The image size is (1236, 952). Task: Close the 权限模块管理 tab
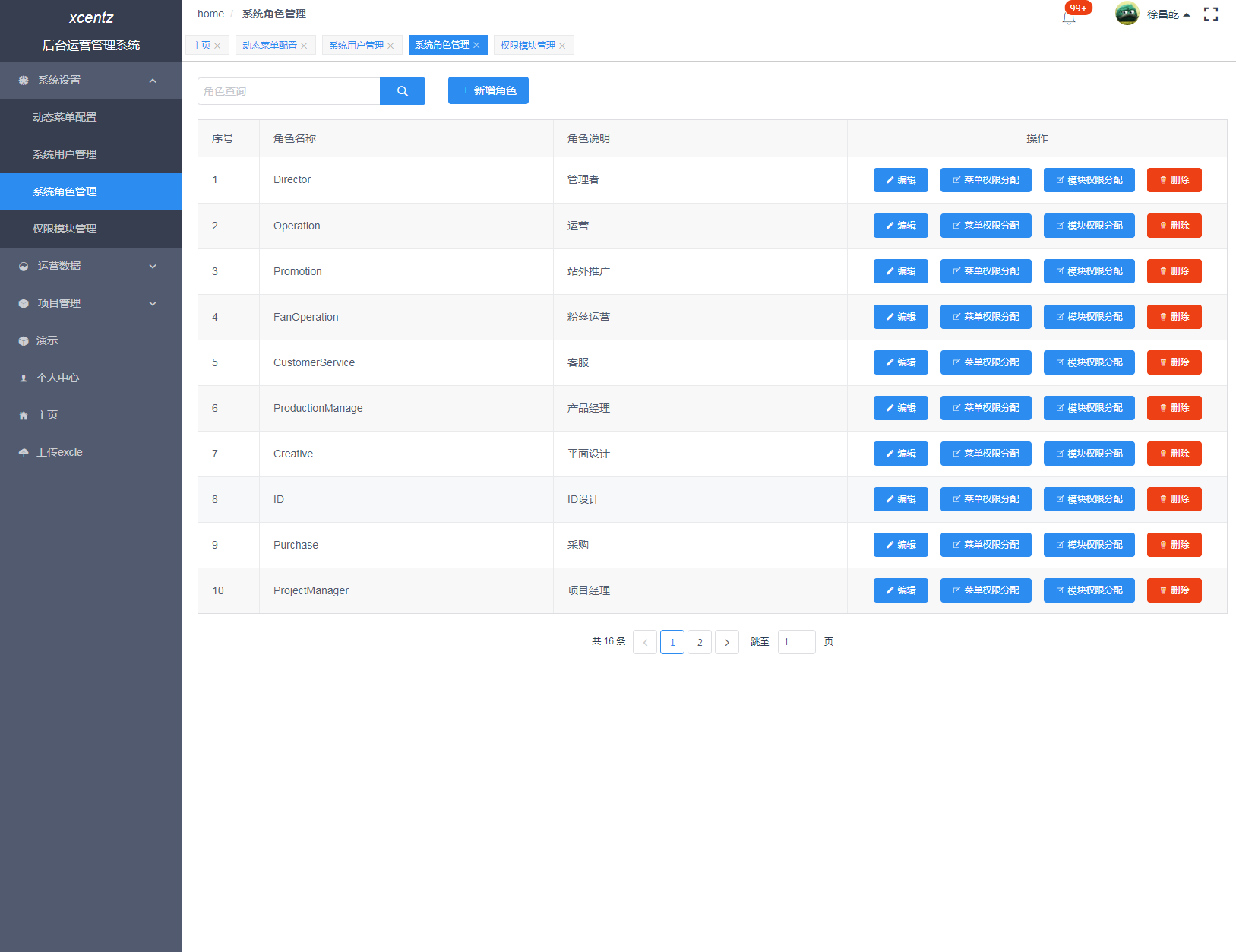tap(562, 46)
